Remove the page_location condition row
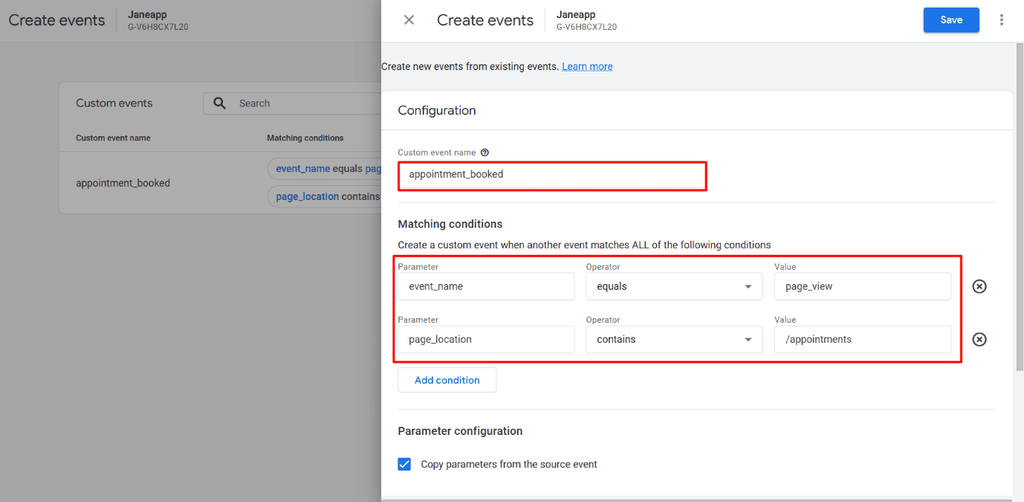 (979, 339)
